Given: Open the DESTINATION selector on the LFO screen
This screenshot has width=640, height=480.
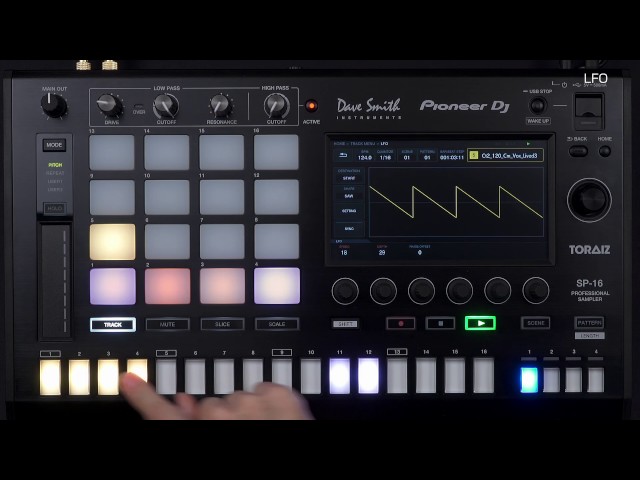Looking at the screenshot, I should click(x=349, y=176).
